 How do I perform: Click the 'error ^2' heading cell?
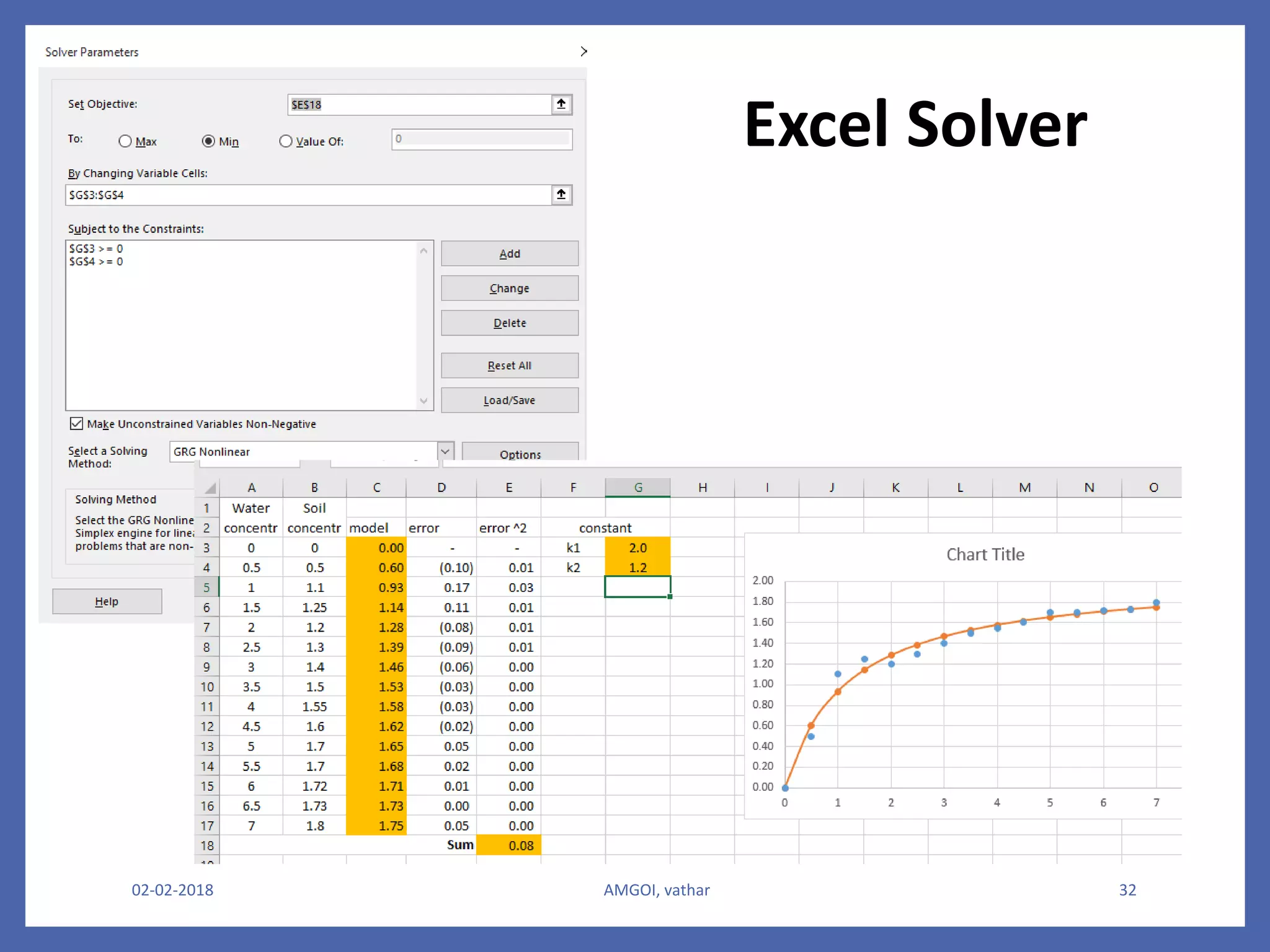coord(508,528)
